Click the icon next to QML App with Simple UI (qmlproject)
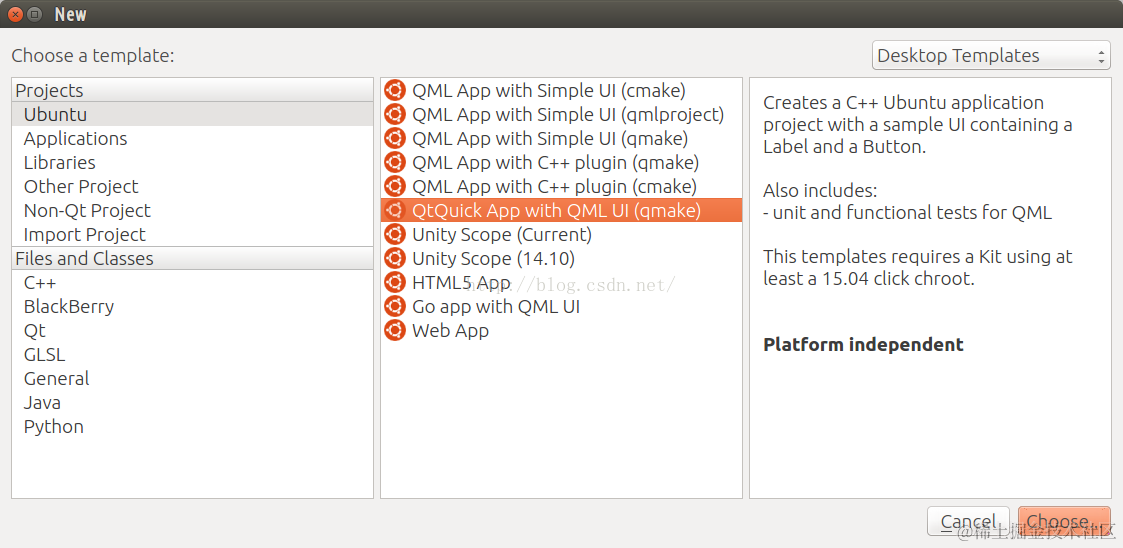The image size is (1123, 548). 395,115
